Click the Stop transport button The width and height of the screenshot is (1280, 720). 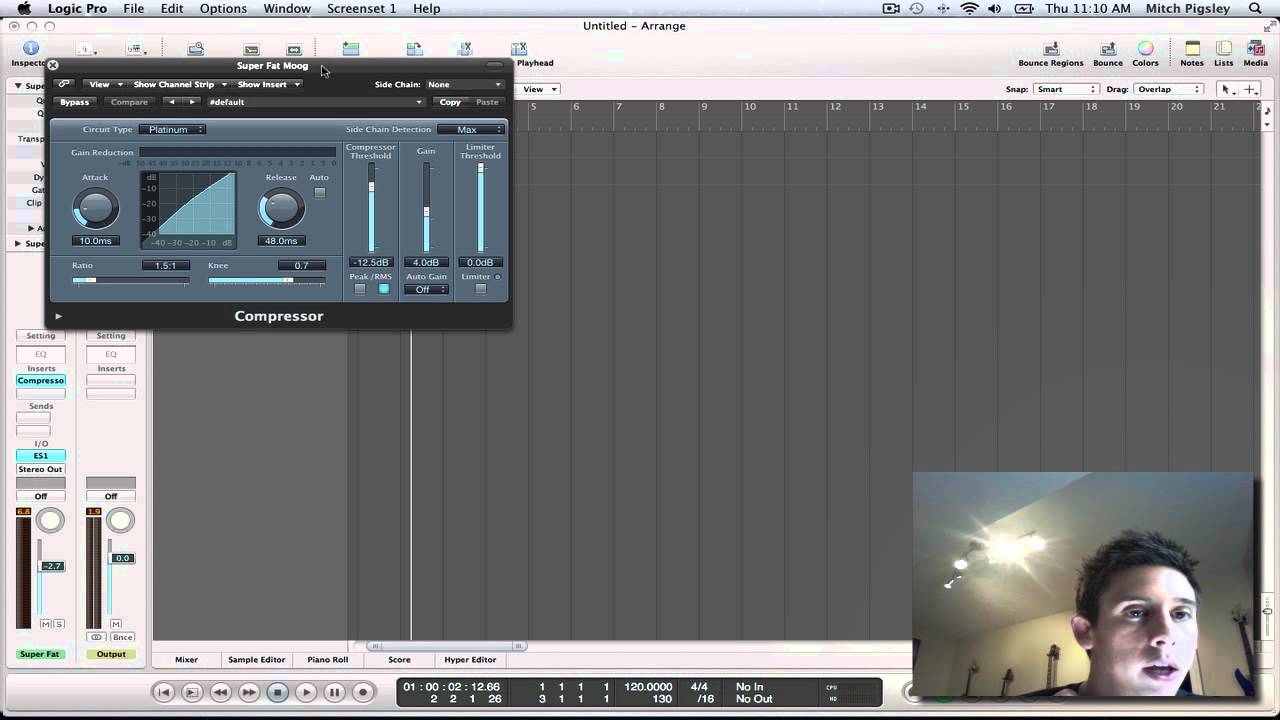coord(278,691)
